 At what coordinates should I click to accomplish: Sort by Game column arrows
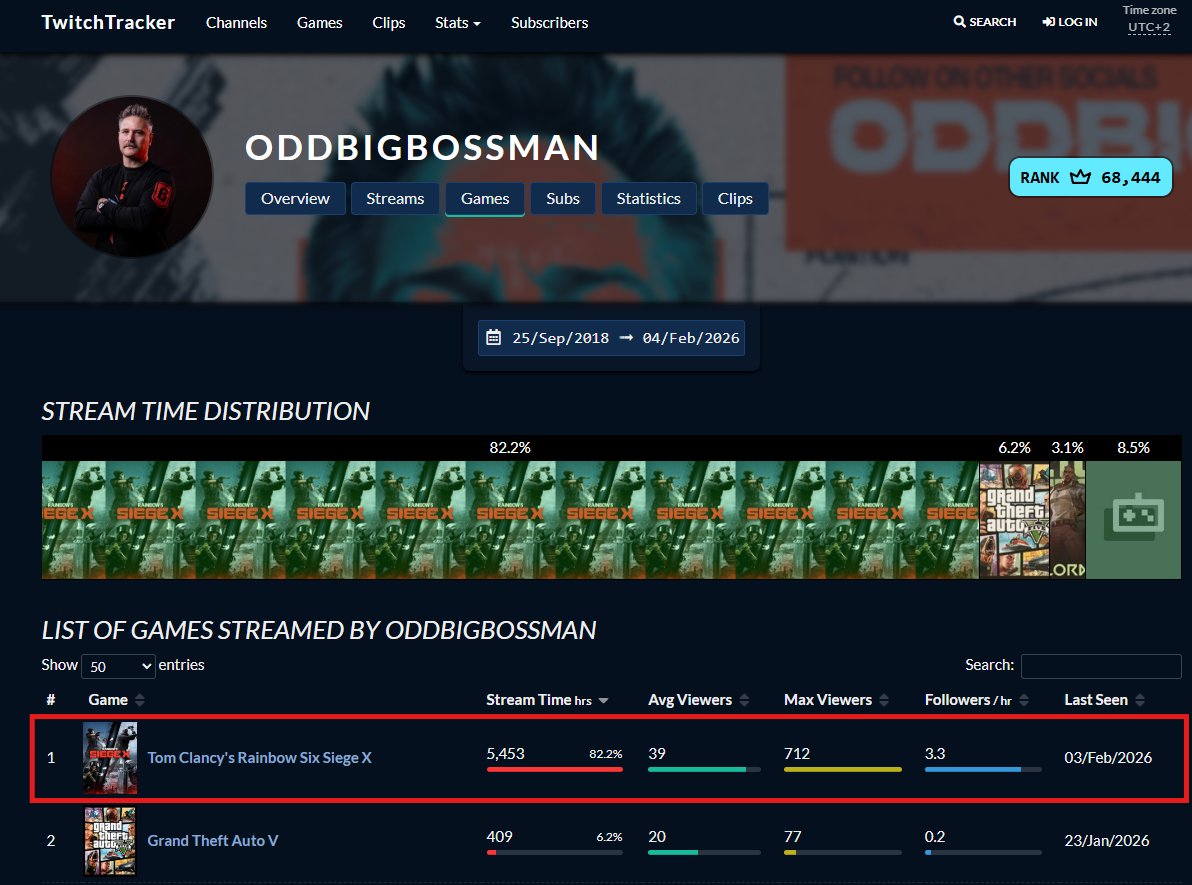pos(139,700)
